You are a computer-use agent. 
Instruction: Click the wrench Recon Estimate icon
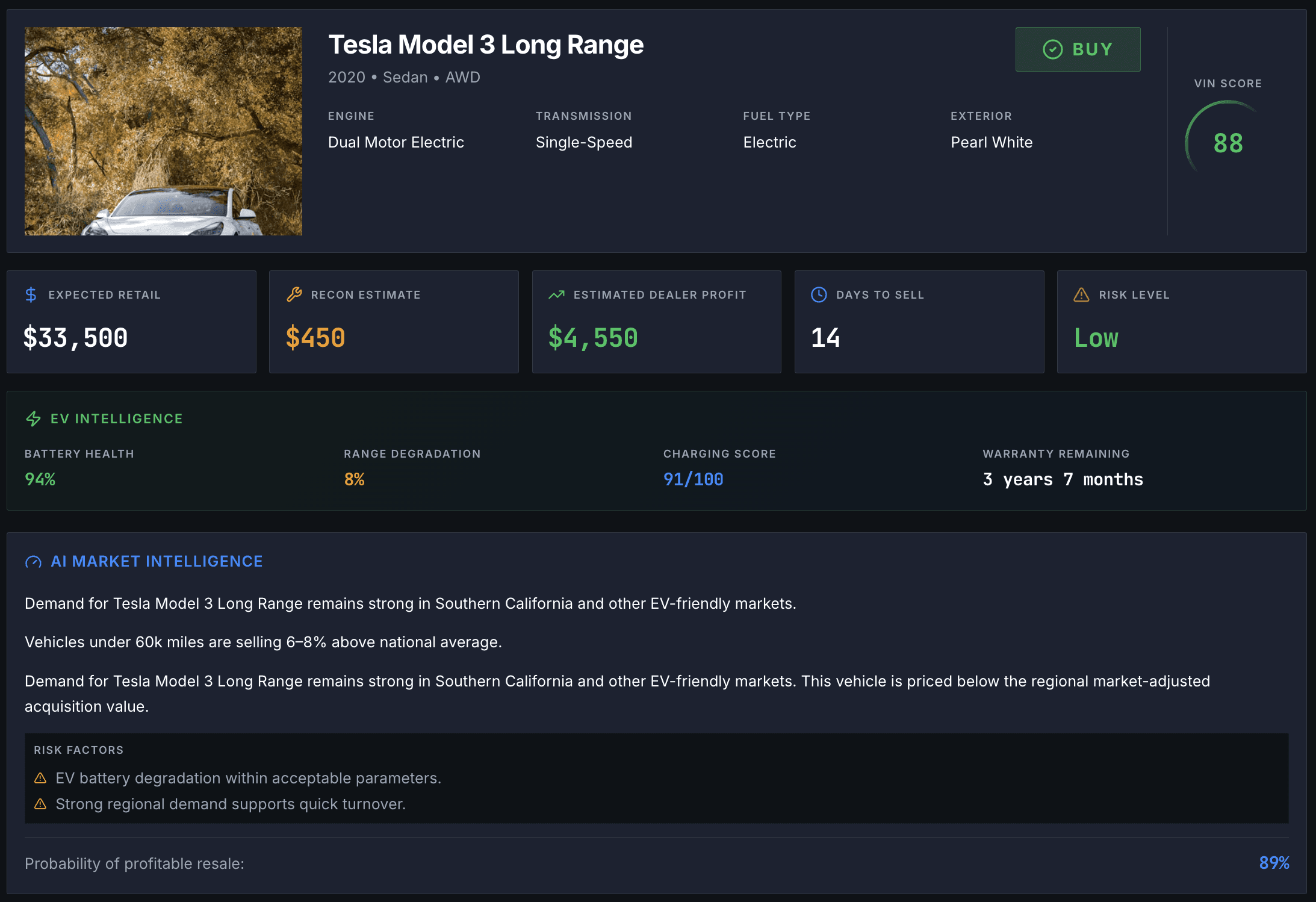(294, 294)
